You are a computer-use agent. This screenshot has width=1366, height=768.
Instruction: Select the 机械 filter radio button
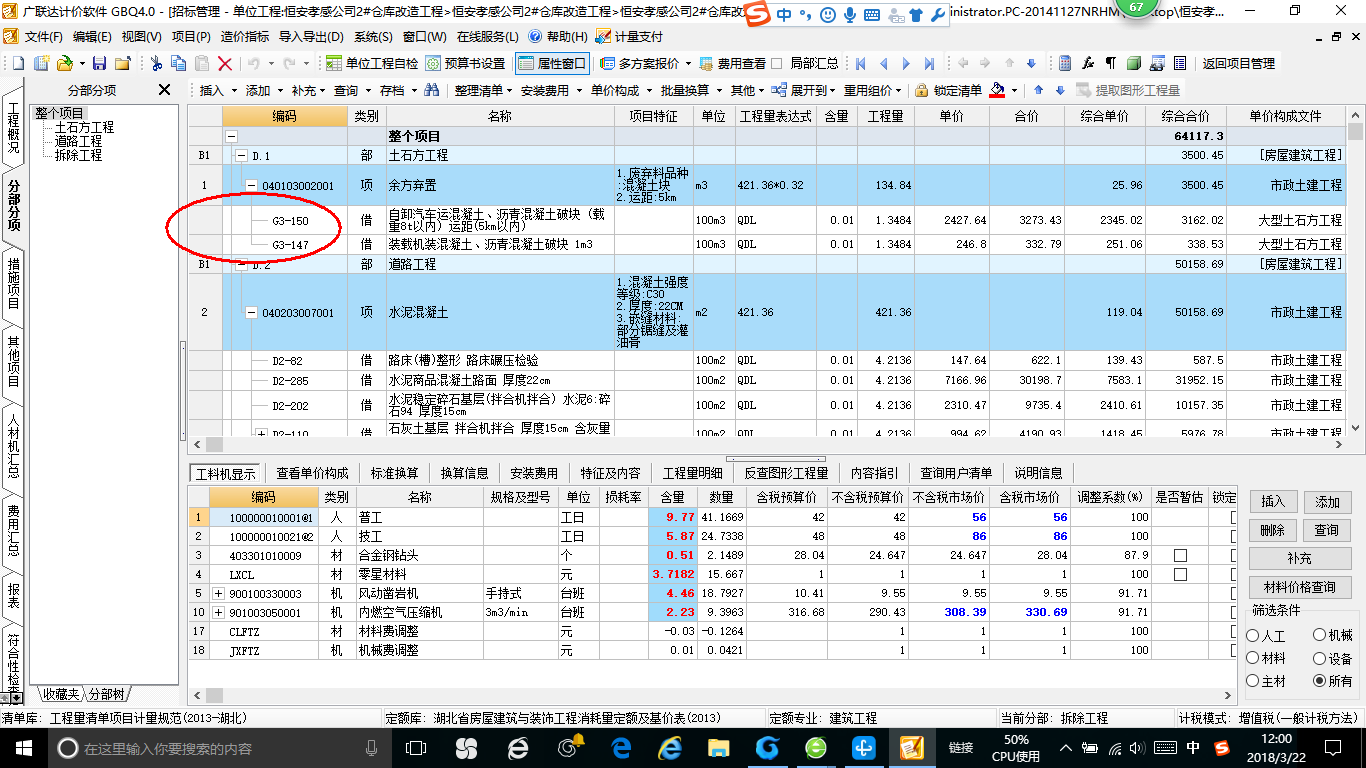click(1320, 635)
